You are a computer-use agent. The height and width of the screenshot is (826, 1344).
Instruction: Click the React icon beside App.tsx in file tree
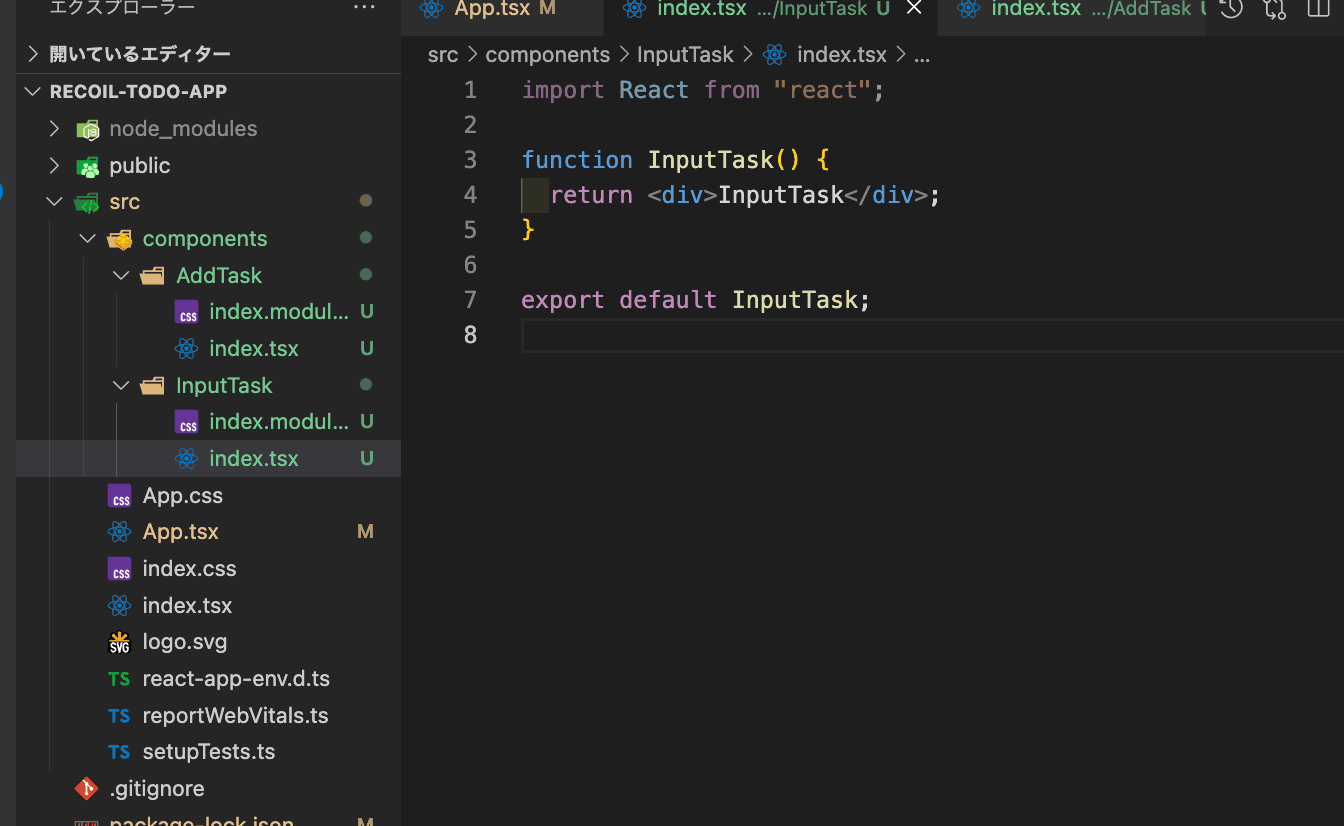point(120,532)
